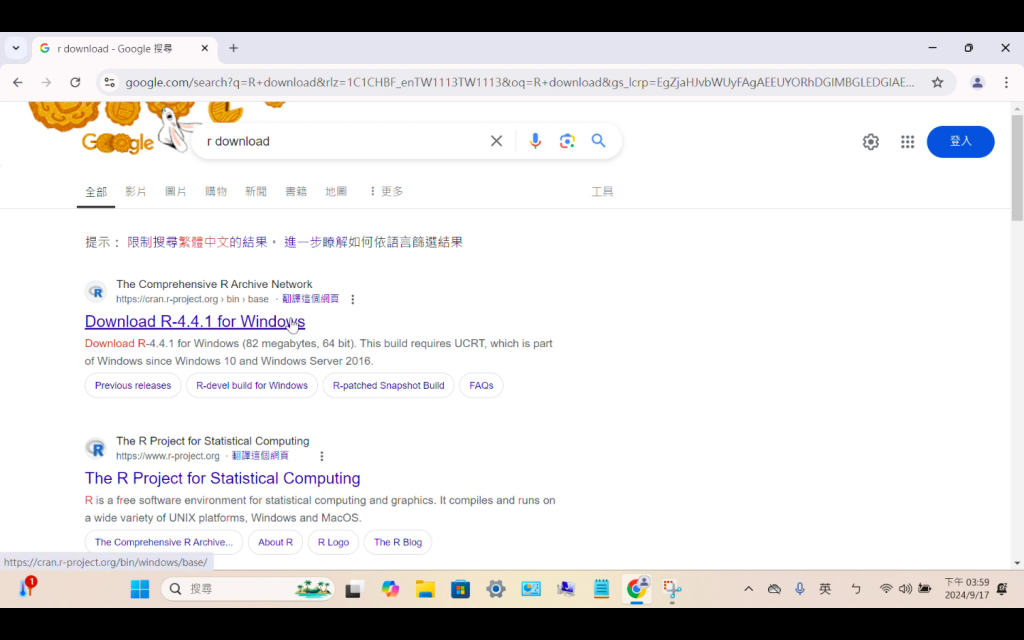Click the Chrome icon in the taskbar
This screenshot has width=1024, height=640.
(x=637, y=589)
